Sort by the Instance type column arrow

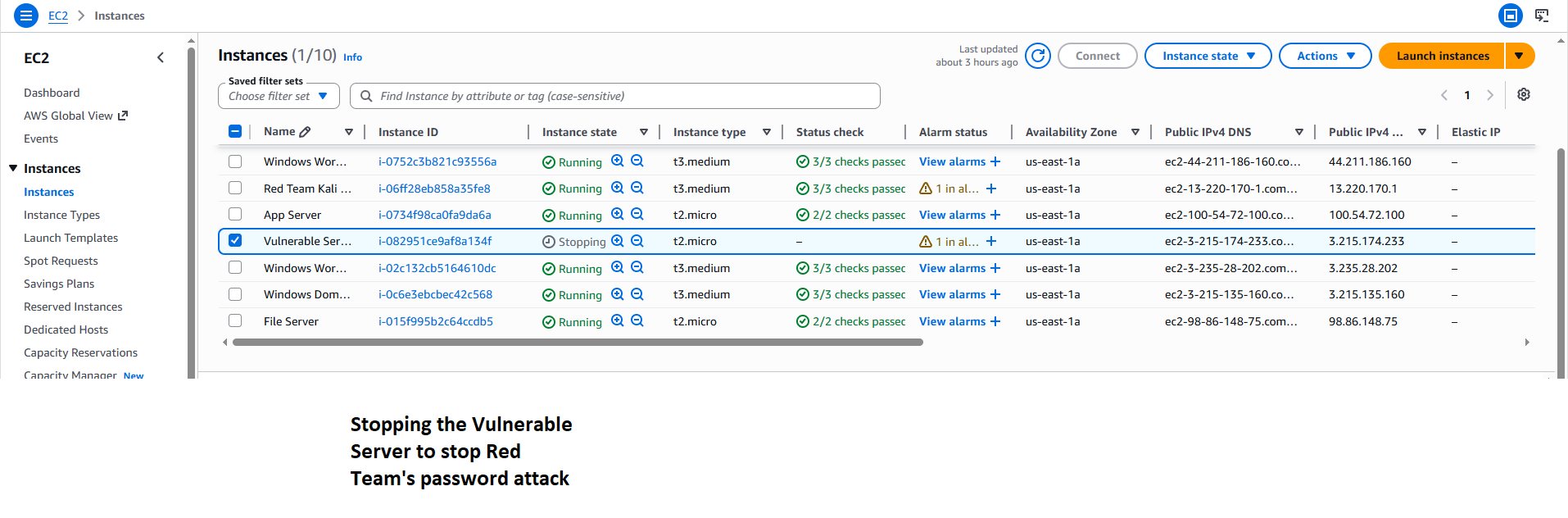[x=767, y=132]
